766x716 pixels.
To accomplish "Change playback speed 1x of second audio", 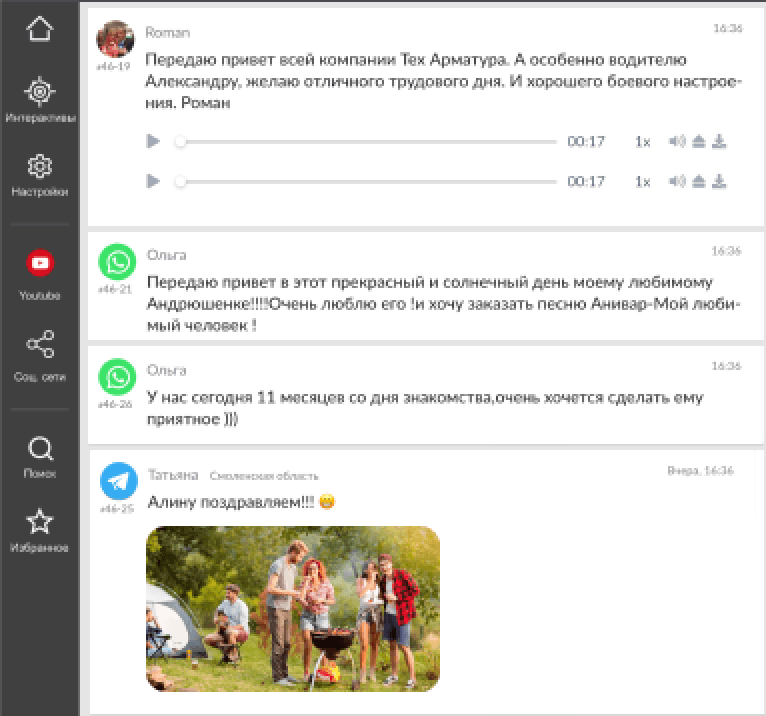I will 642,182.
